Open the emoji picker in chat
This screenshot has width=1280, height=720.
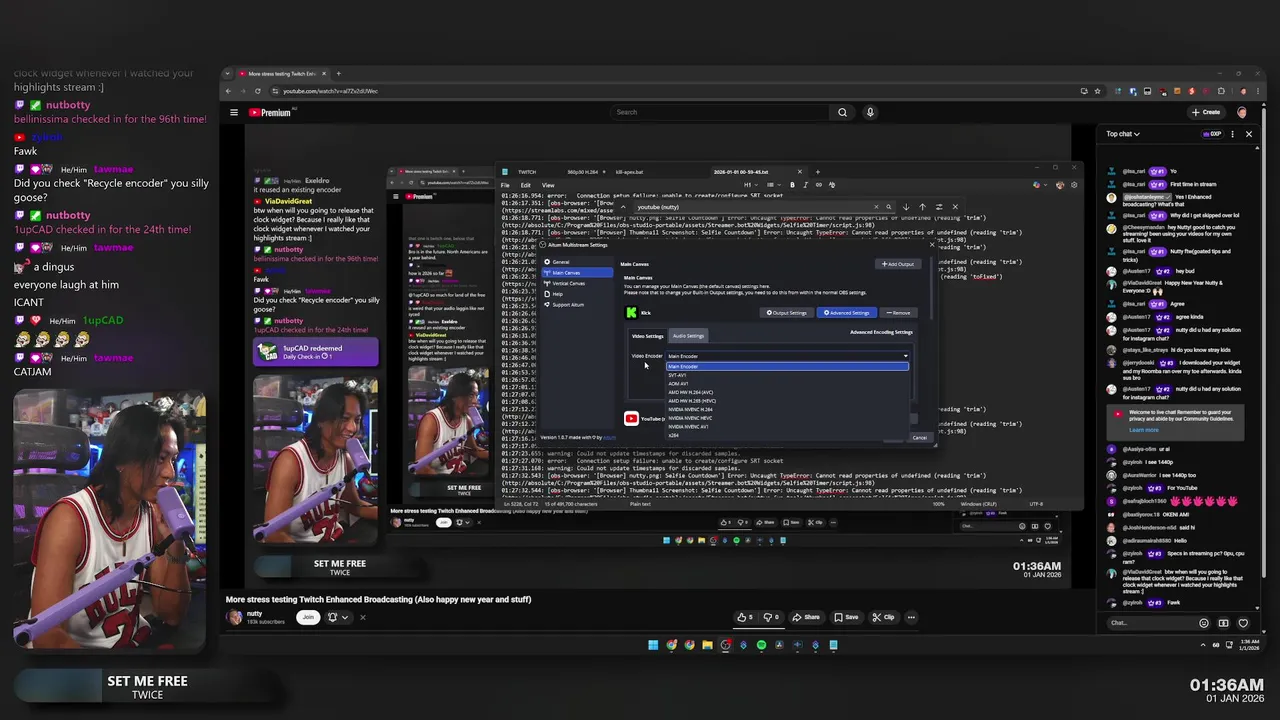pos(1204,623)
